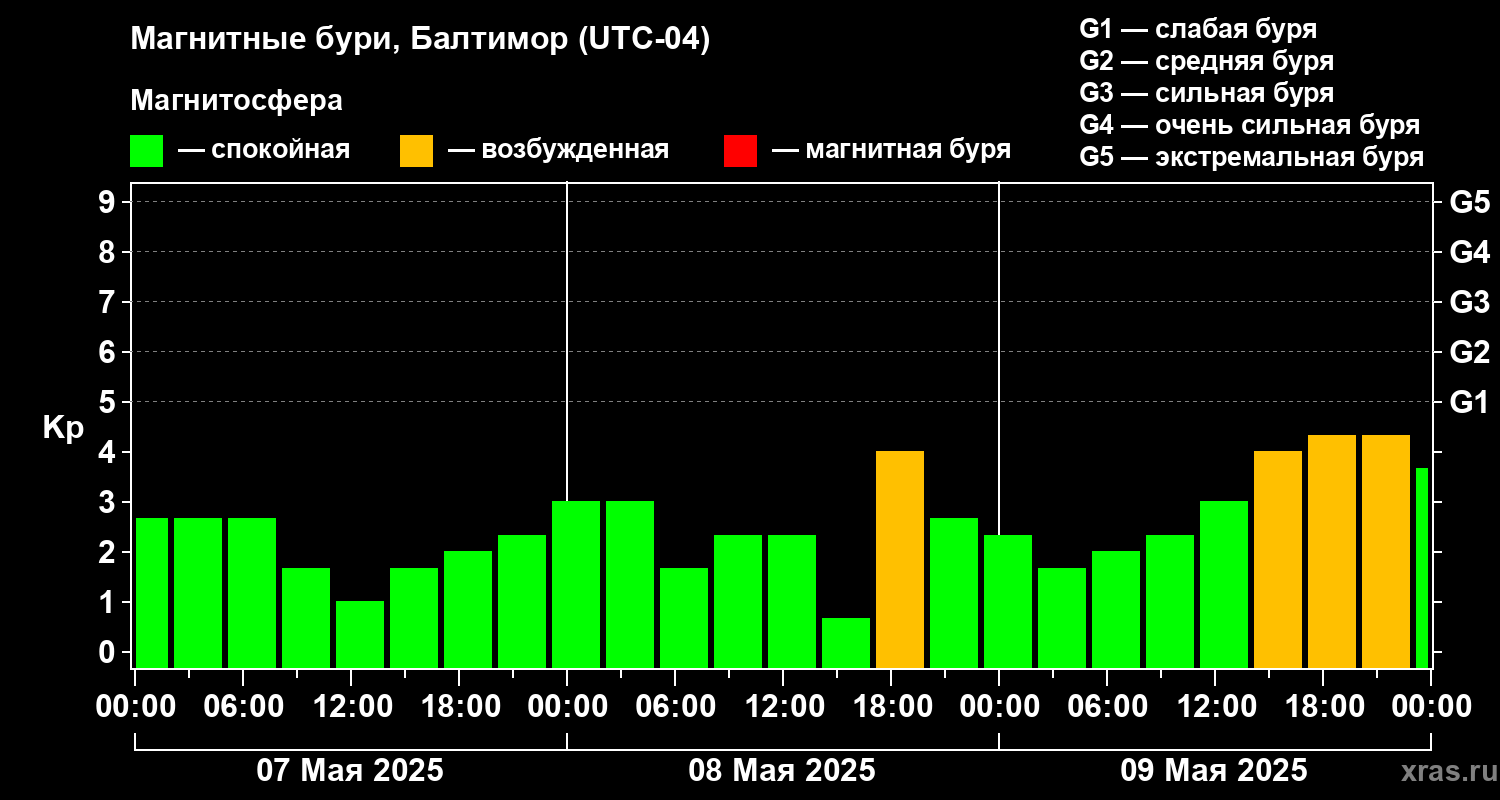Image resolution: width=1500 pixels, height=800 pixels.
Task: Click the green 'спокойная' legend swatch
Action: [x=146, y=151]
